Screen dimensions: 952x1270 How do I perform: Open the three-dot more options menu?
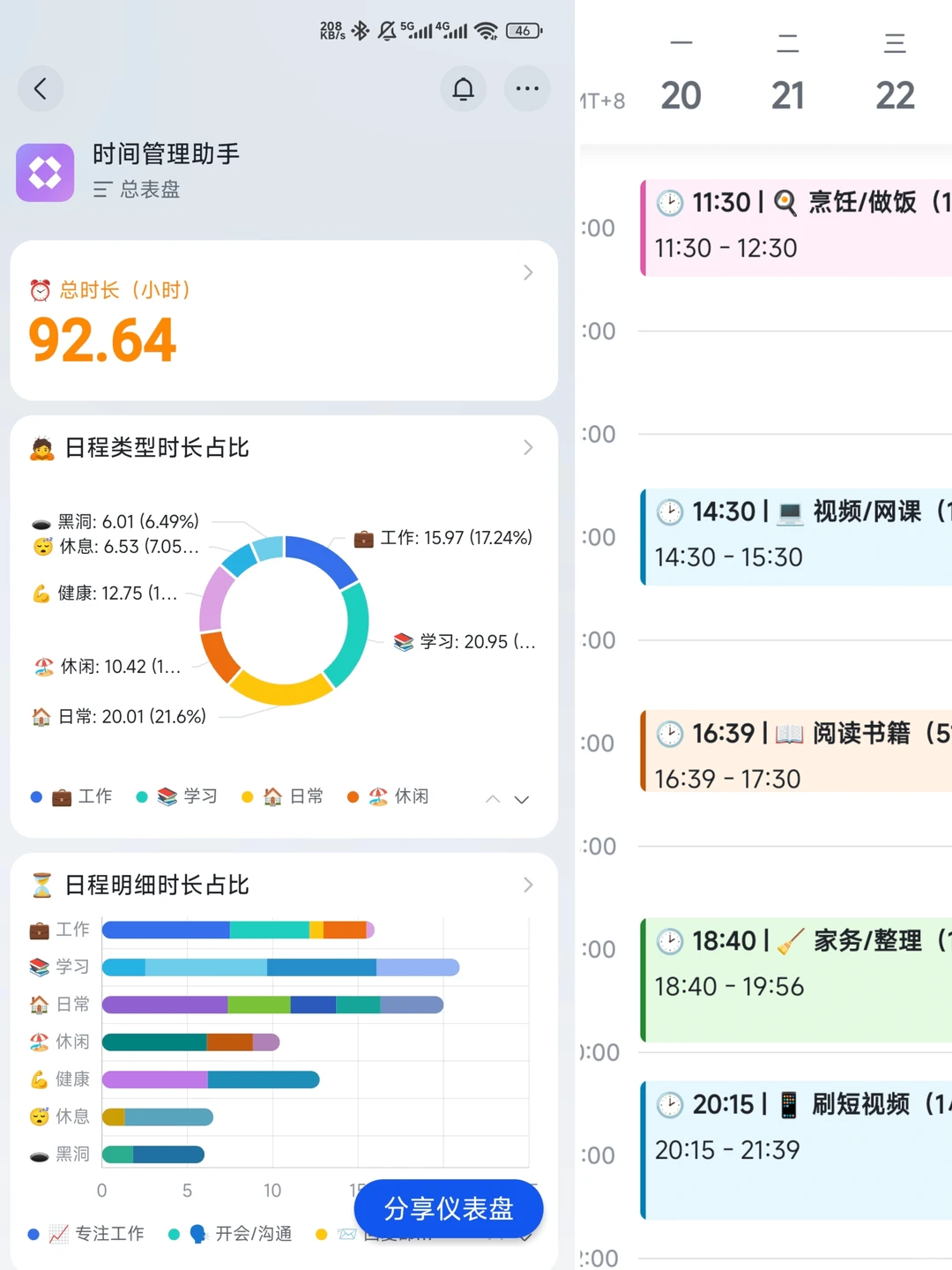527,88
